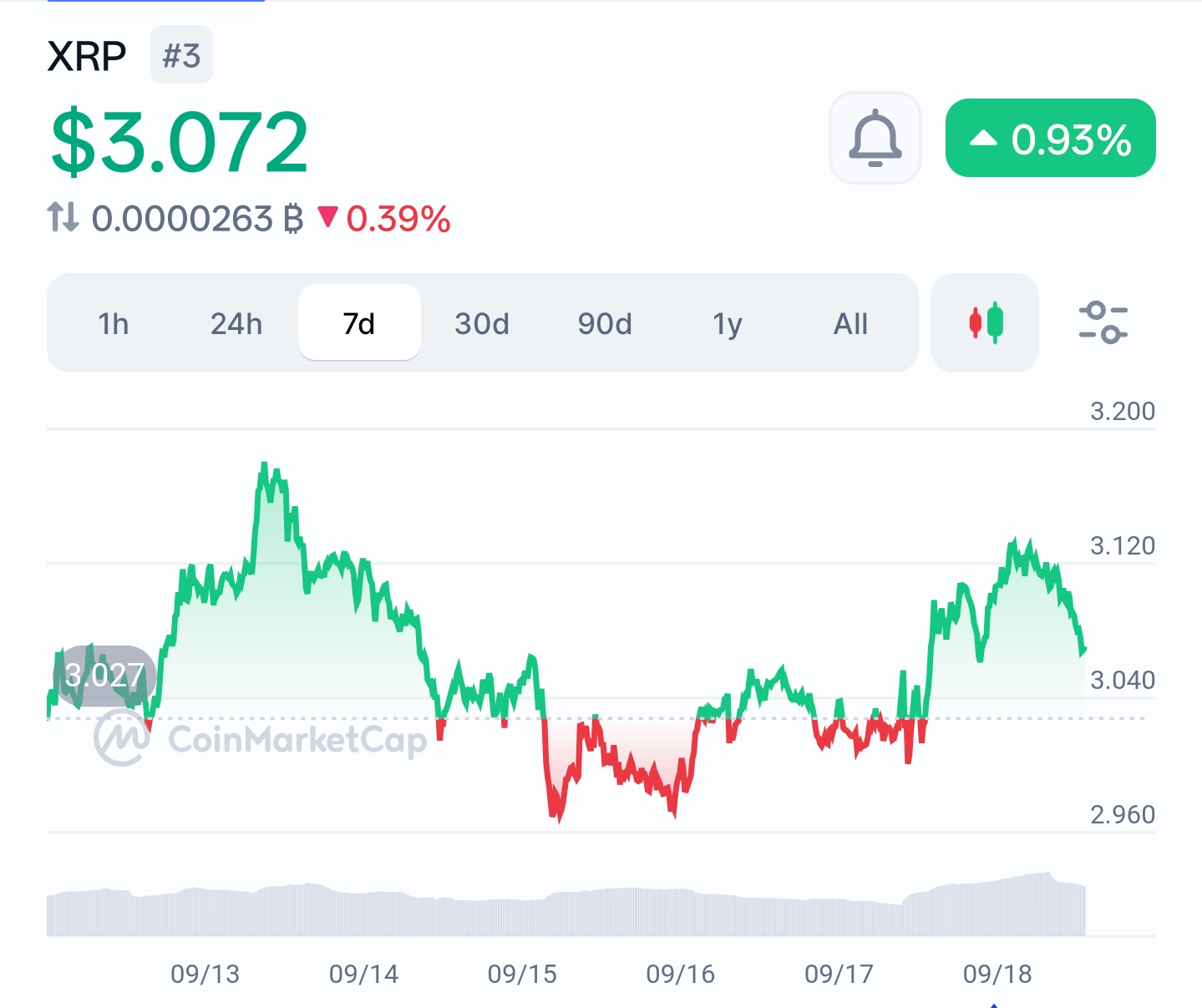The height and width of the screenshot is (1008, 1202).
Task: Tap the BTC price swap arrows icon
Action: point(63,218)
